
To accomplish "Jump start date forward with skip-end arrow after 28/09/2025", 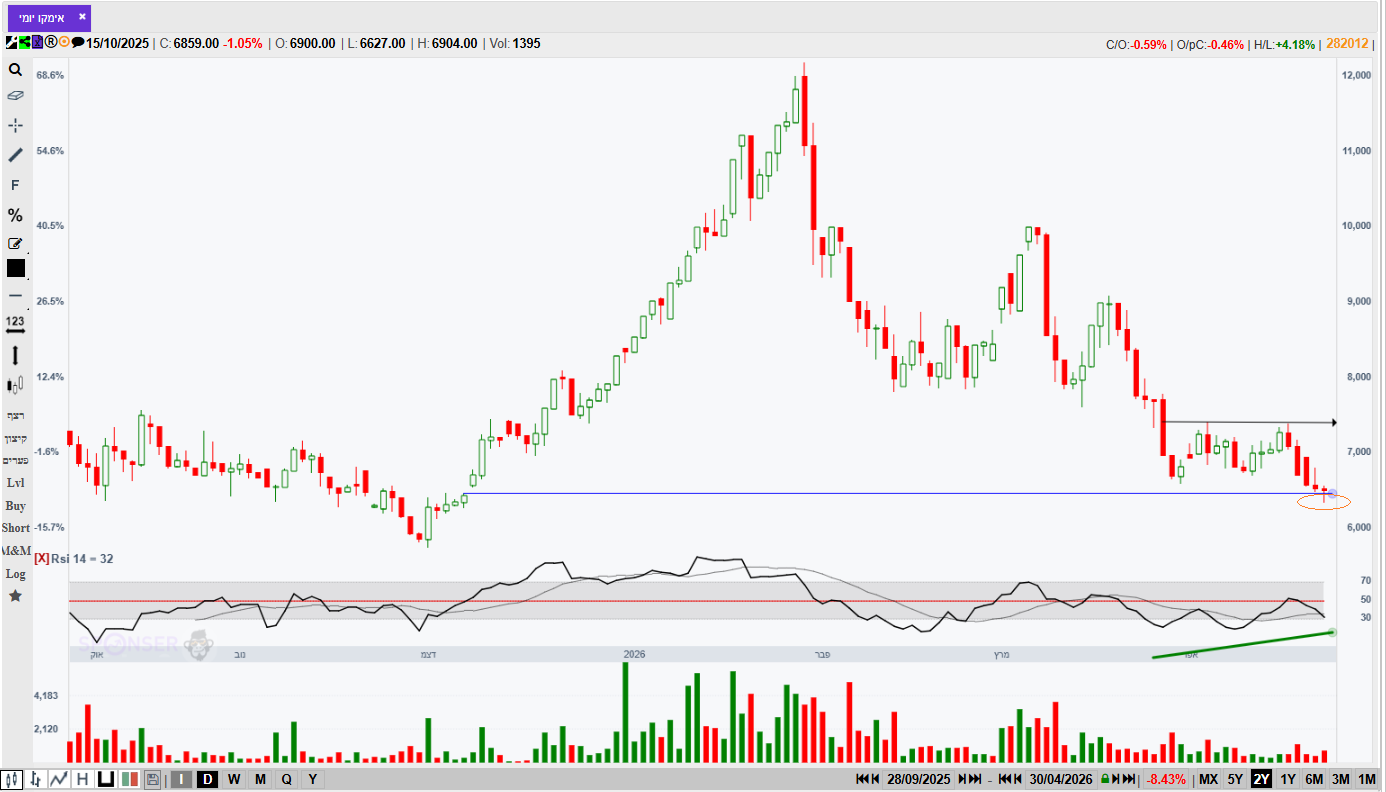I will tap(975, 779).
